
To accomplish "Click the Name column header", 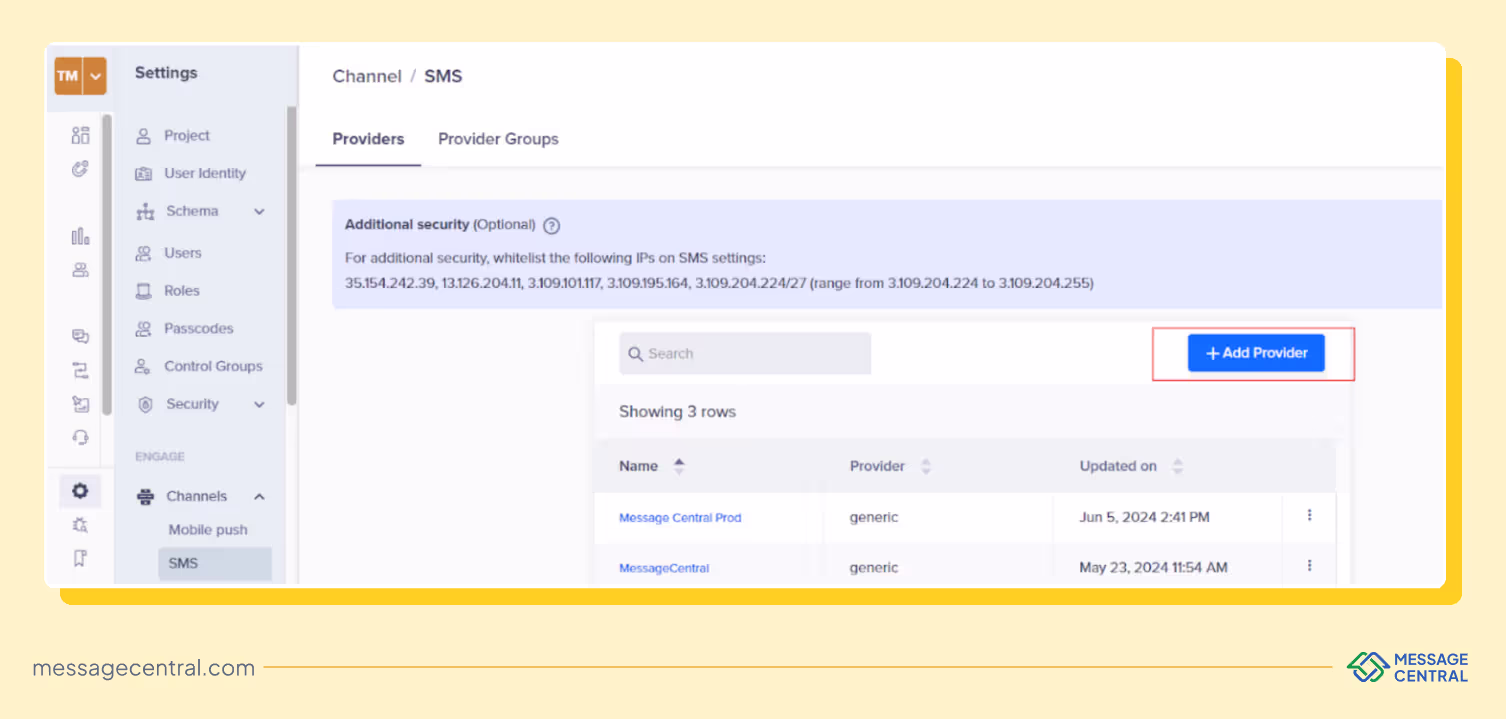I will coord(638,466).
